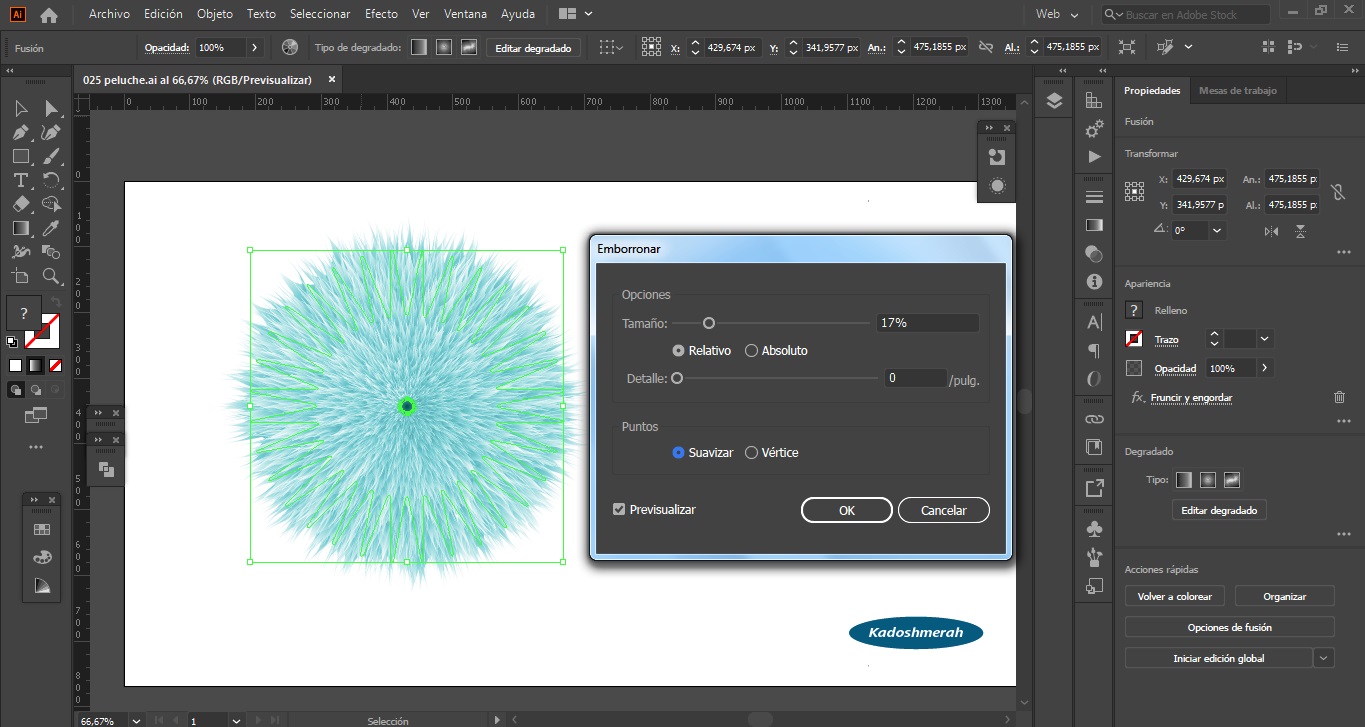
Task: Open the Actions play-button panel
Action: coord(1094,157)
